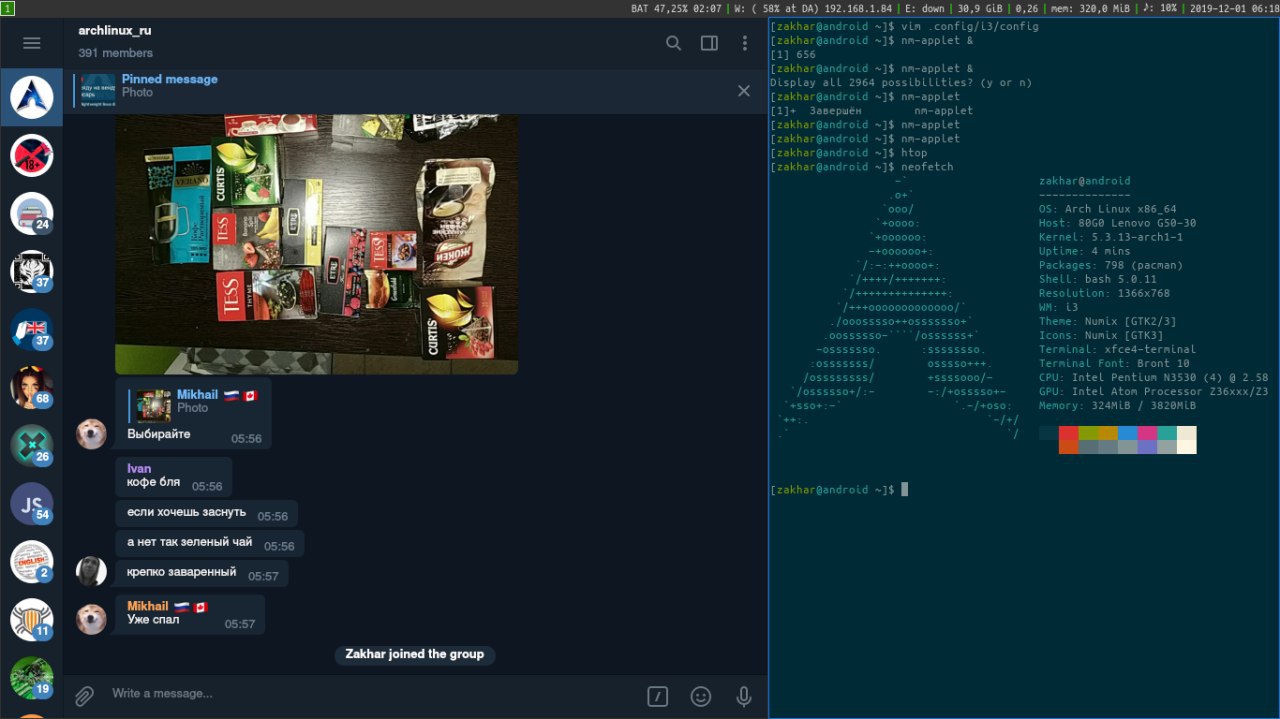Viewport: 1280px width, 719px height.
Task: Select the message крепко заваренный
Action: click(x=202, y=574)
